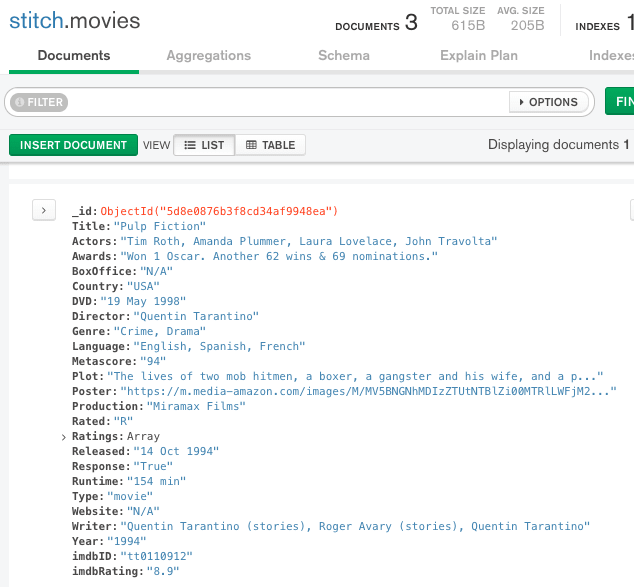Click the stitch database link

[x=36, y=21]
